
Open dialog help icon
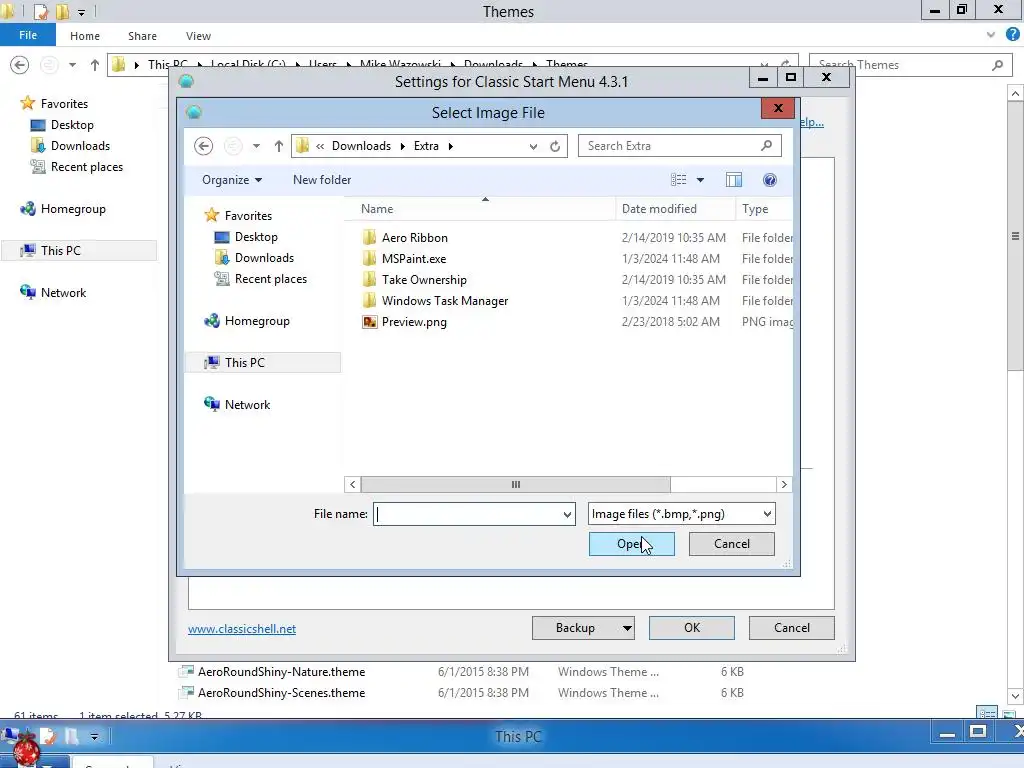pyautogui.click(x=770, y=180)
